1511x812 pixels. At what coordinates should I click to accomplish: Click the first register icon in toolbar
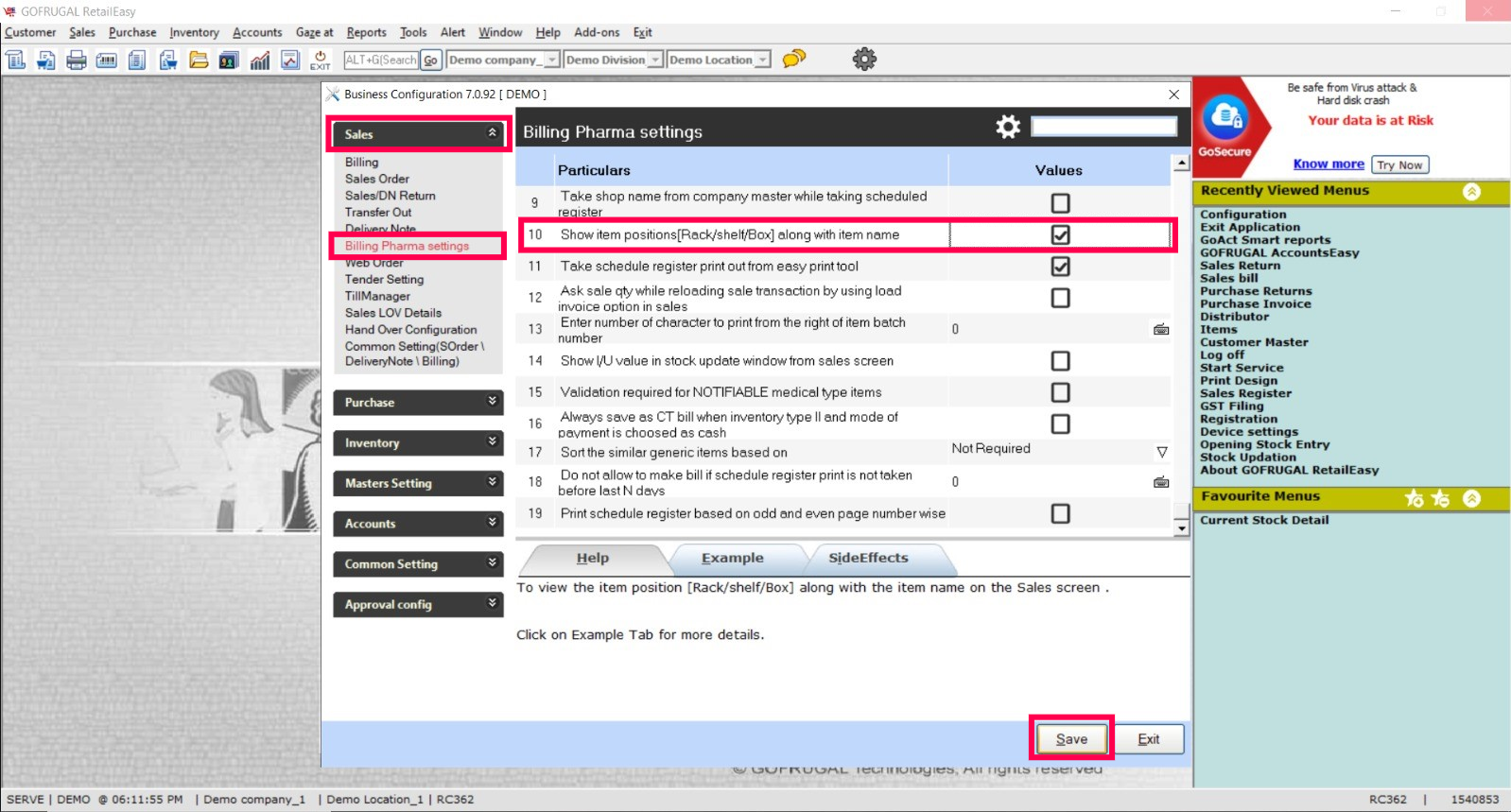coord(16,60)
